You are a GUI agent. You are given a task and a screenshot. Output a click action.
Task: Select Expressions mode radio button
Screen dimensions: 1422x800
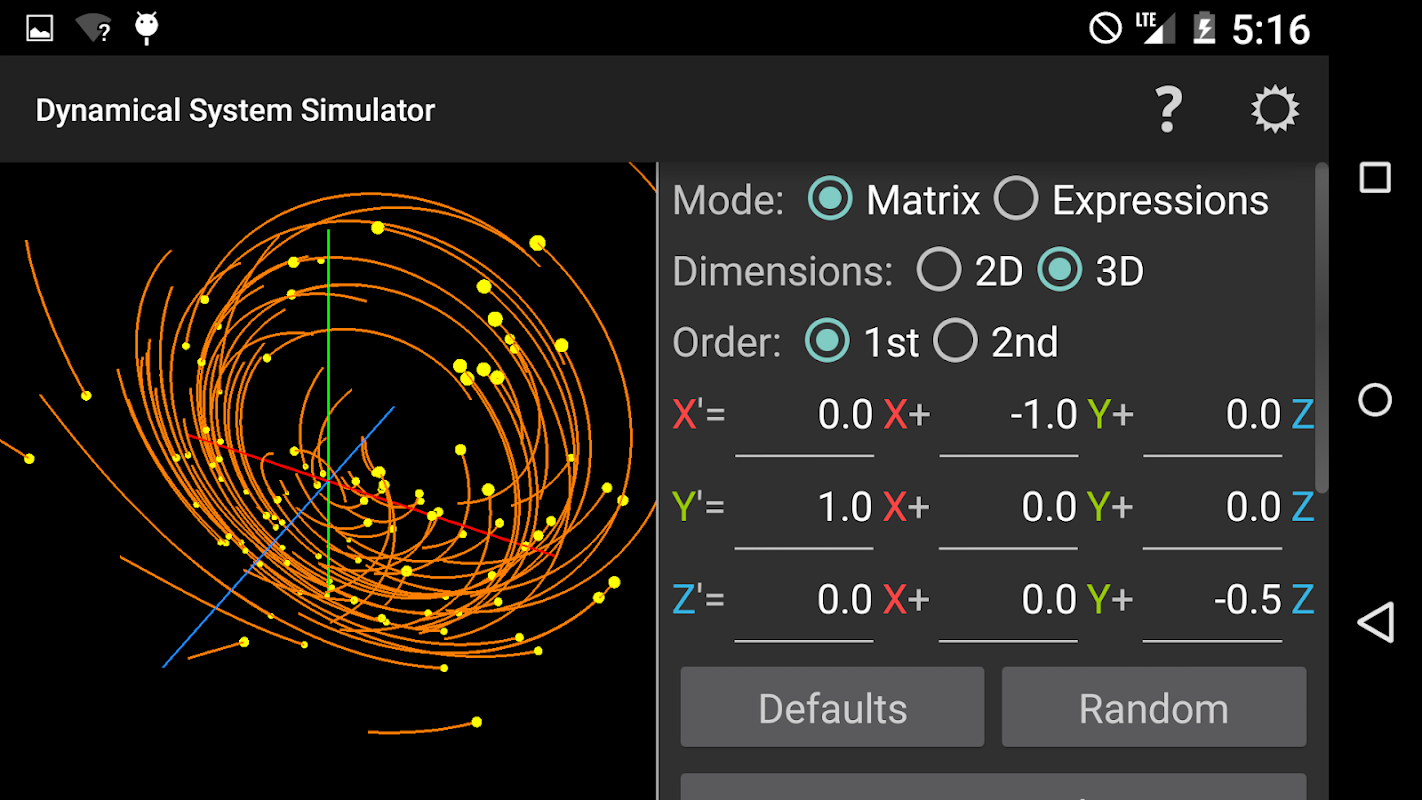pyautogui.click(x=1016, y=199)
